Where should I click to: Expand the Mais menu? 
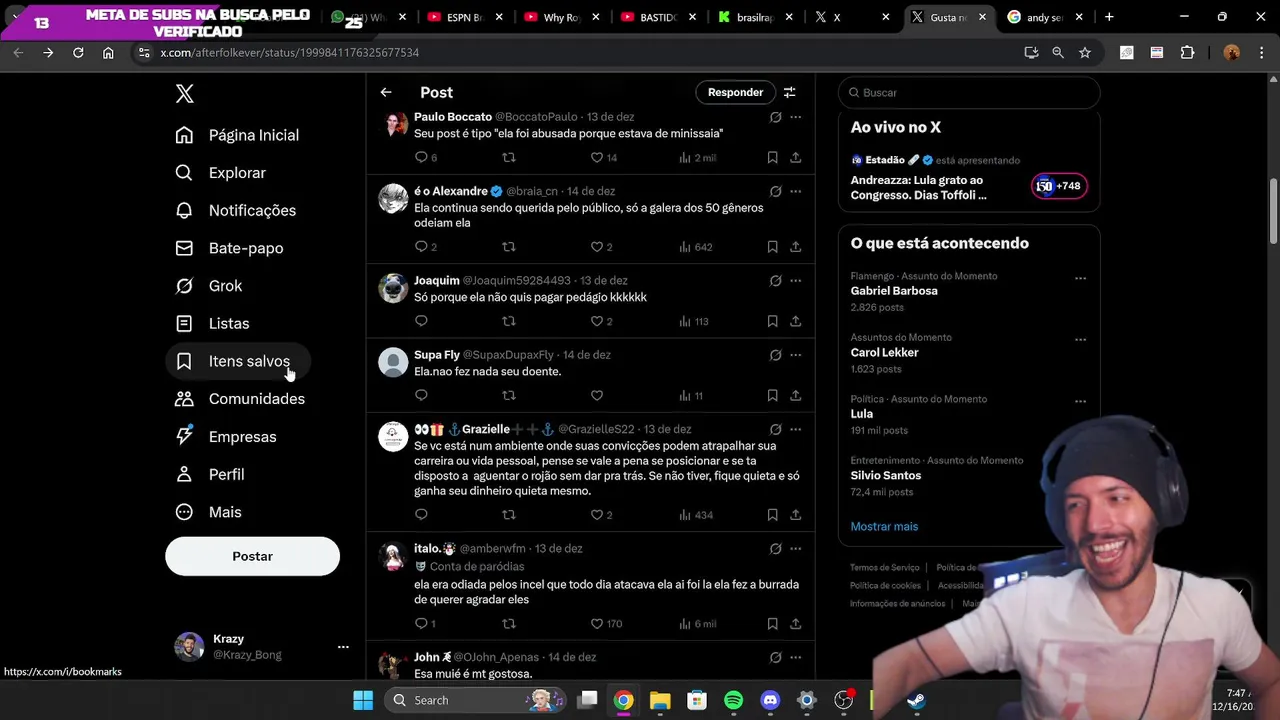pyautogui.click(x=209, y=512)
